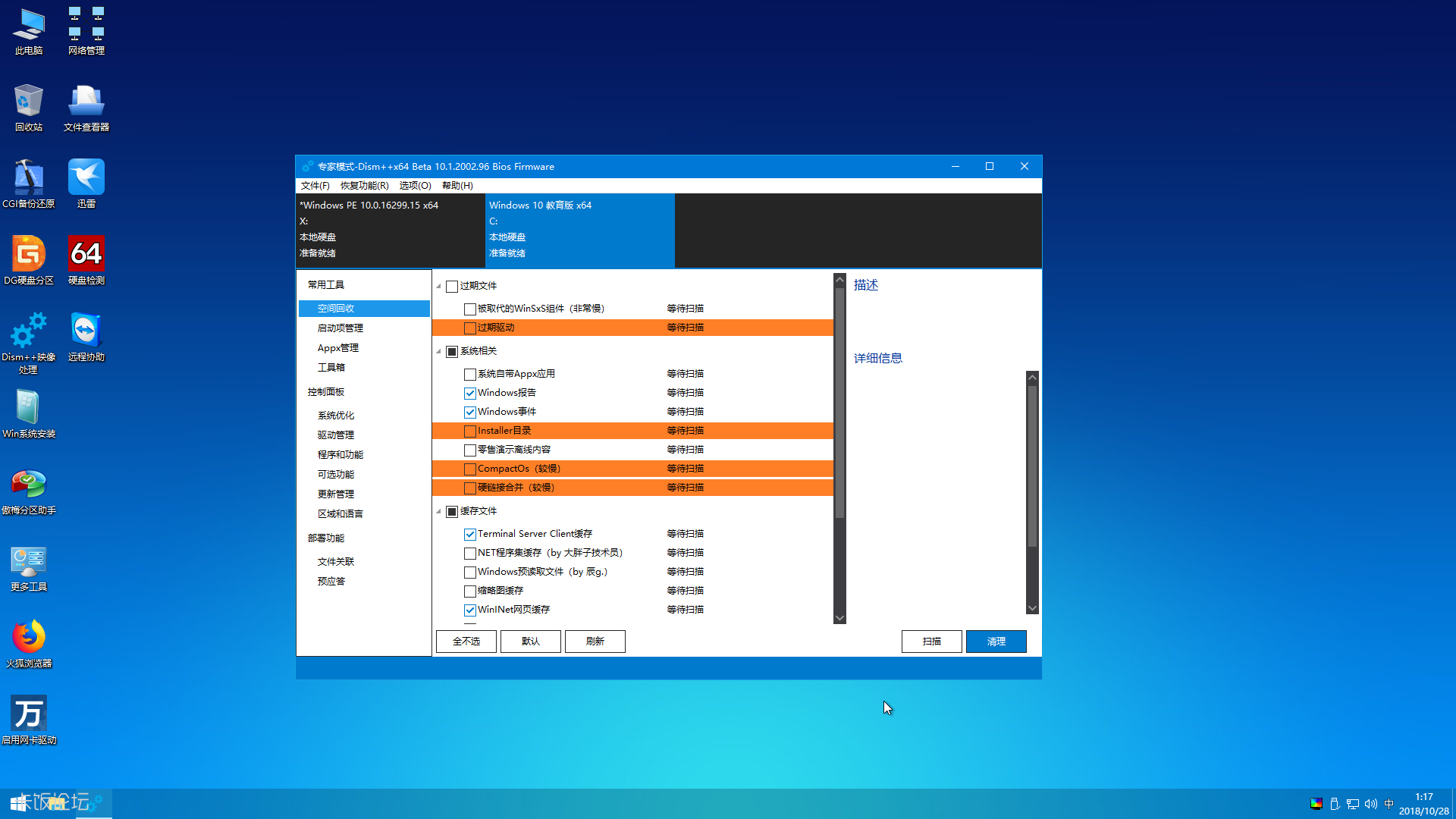Screen dimensions: 1456x819
Task: Click the 清理 button
Action: coord(996,642)
